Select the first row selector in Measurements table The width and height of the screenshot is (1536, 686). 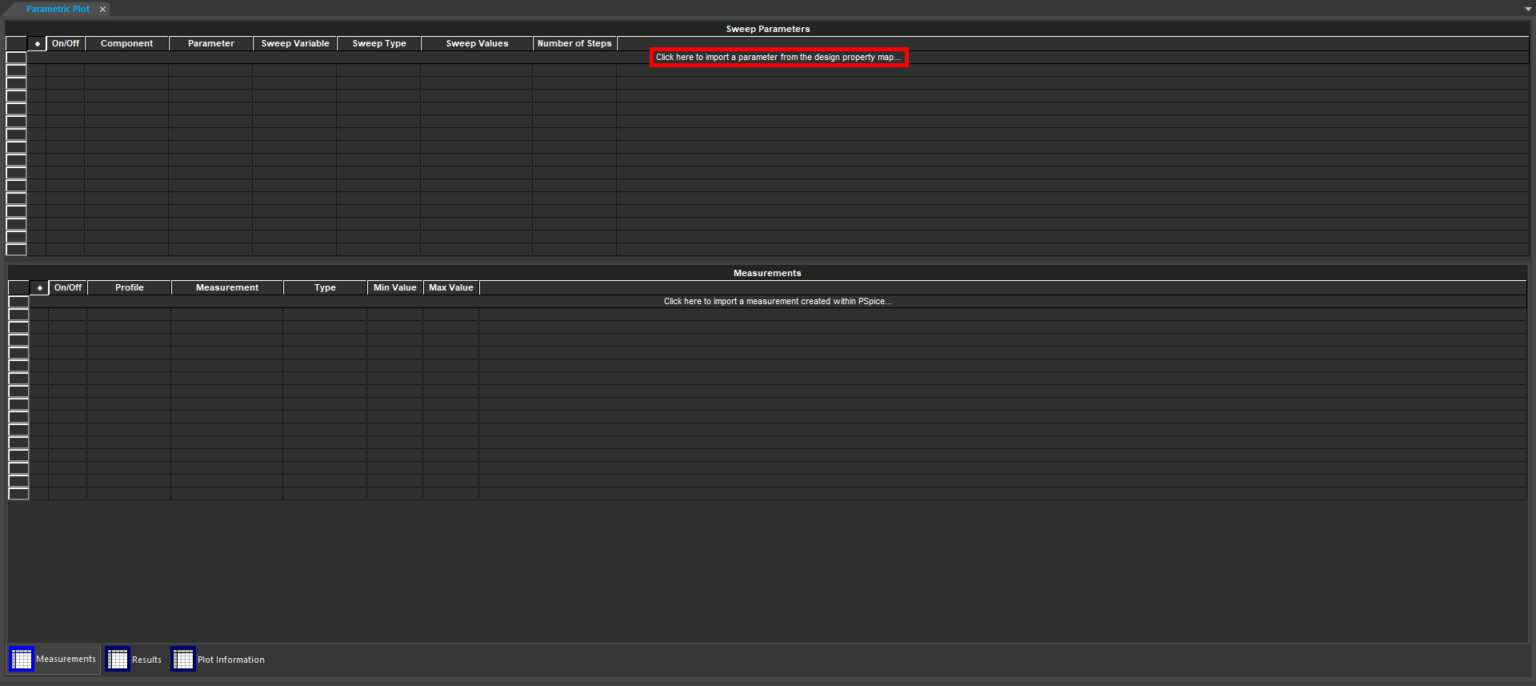click(17, 301)
